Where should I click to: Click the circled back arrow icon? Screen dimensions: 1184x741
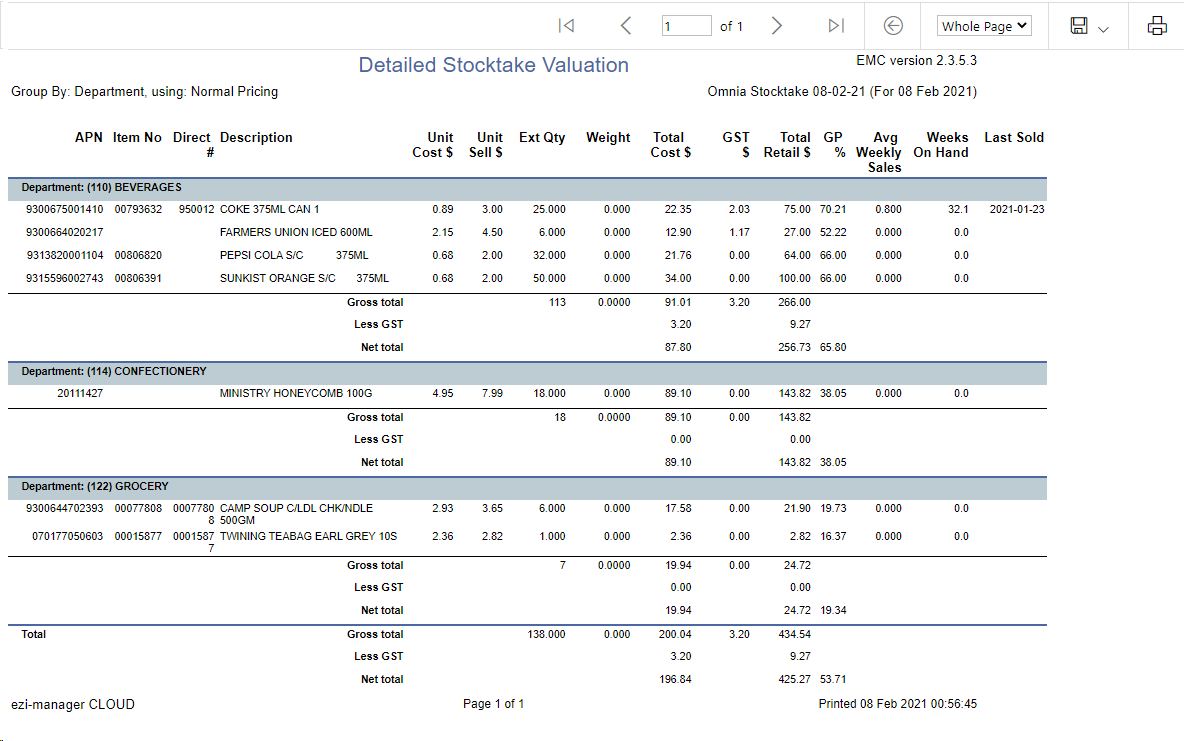894,26
